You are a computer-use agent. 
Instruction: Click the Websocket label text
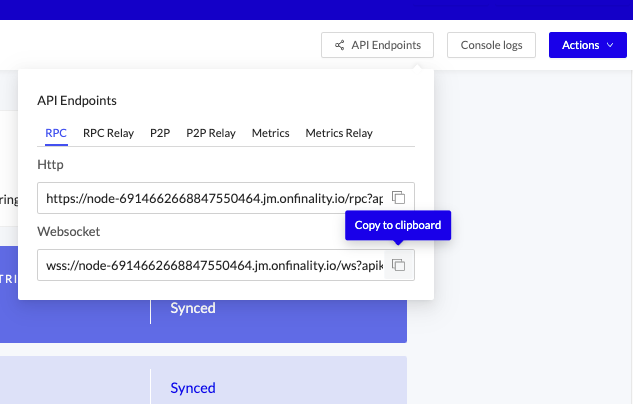[x=68, y=231]
